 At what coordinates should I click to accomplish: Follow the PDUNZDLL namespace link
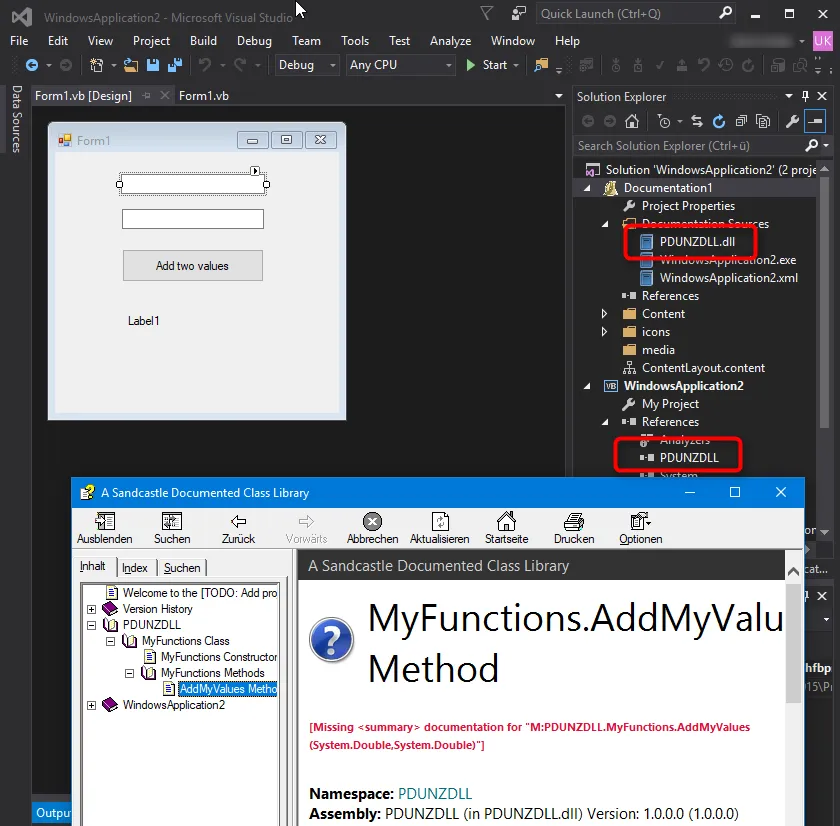point(435,794)
